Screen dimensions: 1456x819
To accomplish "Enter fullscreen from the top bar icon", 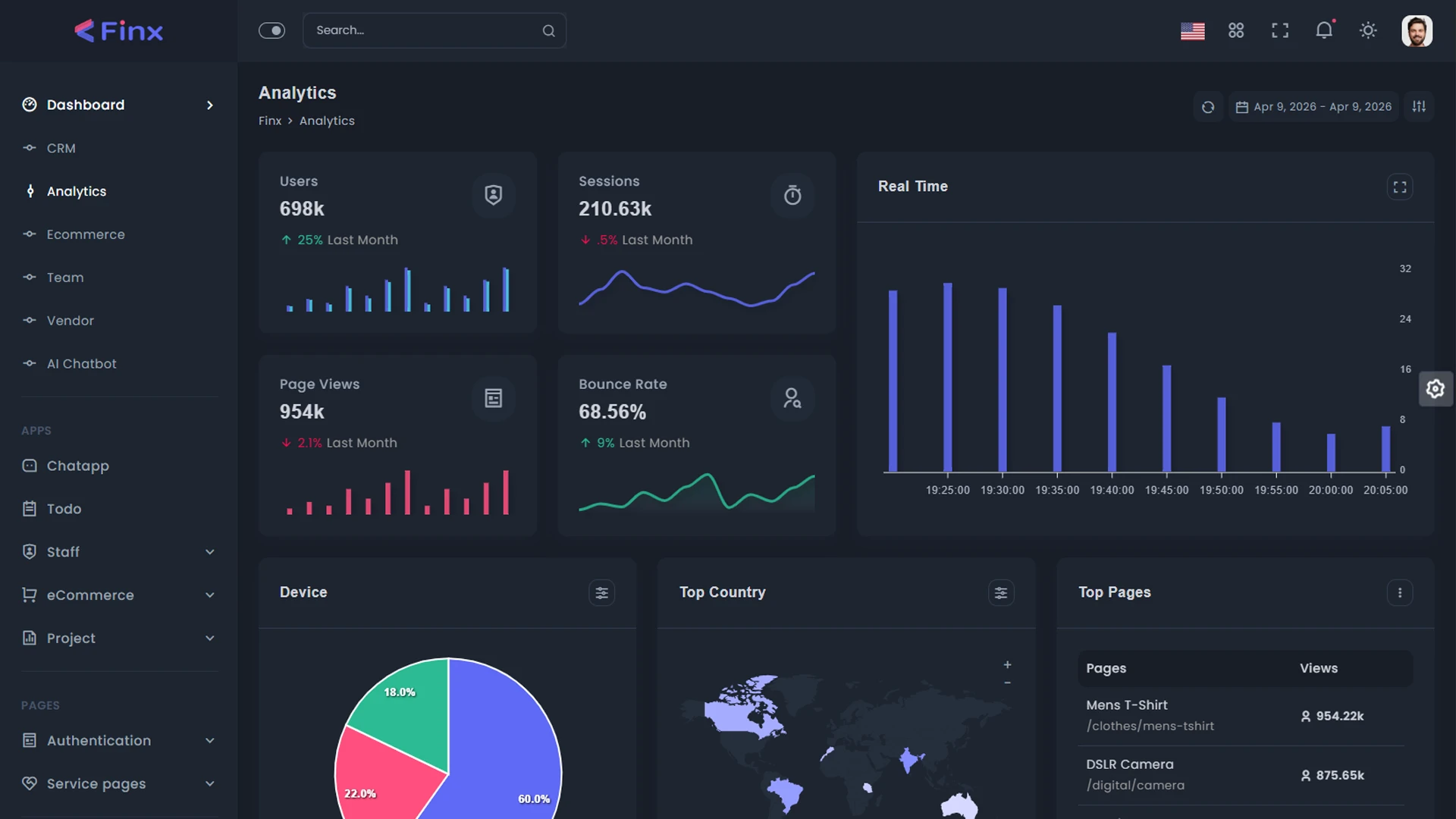I will click(x=1280, y=30).
